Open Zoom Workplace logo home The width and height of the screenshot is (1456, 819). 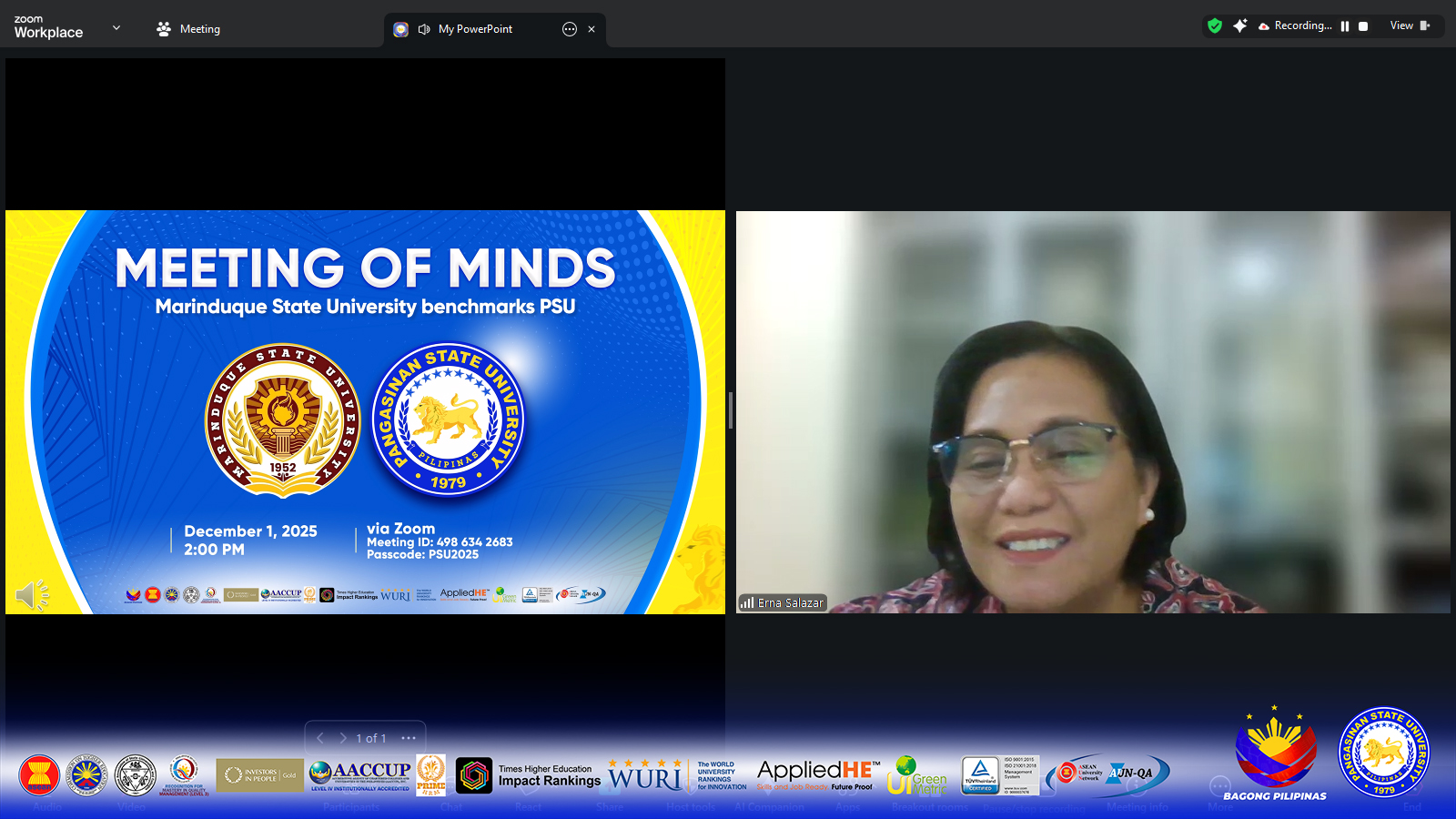(x=48, y=27)
